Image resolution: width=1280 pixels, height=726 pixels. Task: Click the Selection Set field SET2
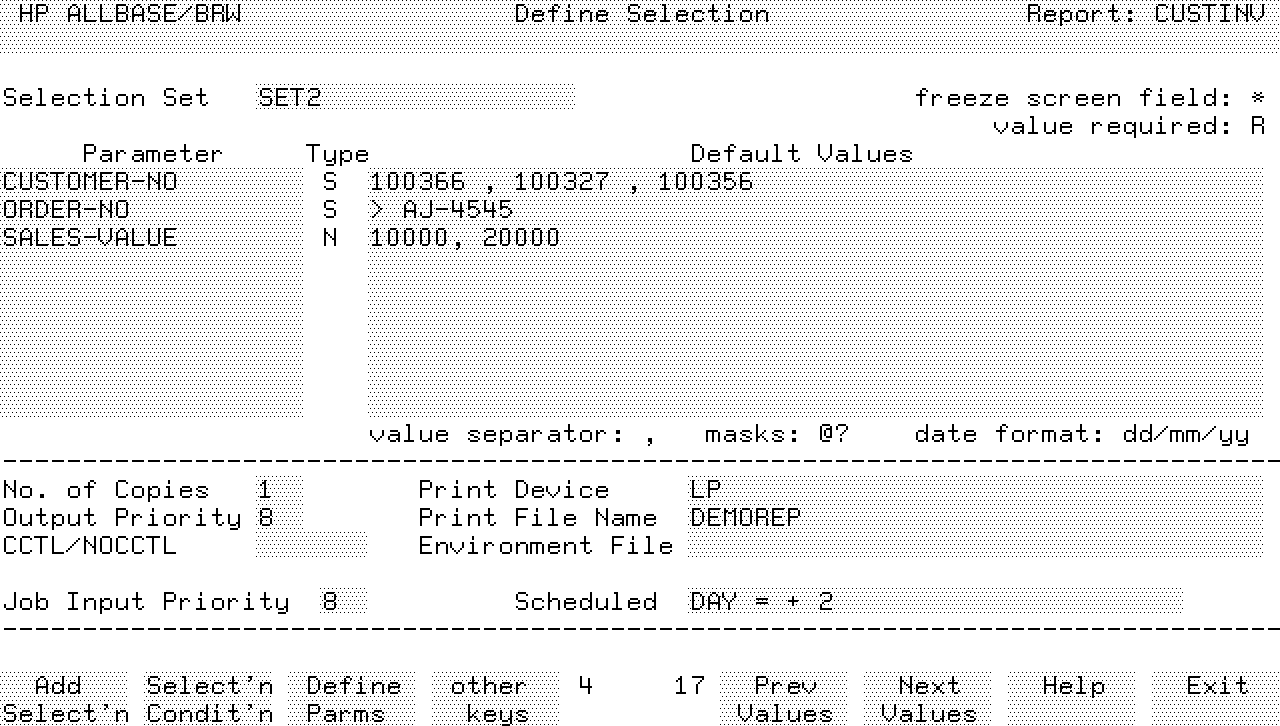coord(414,98)
